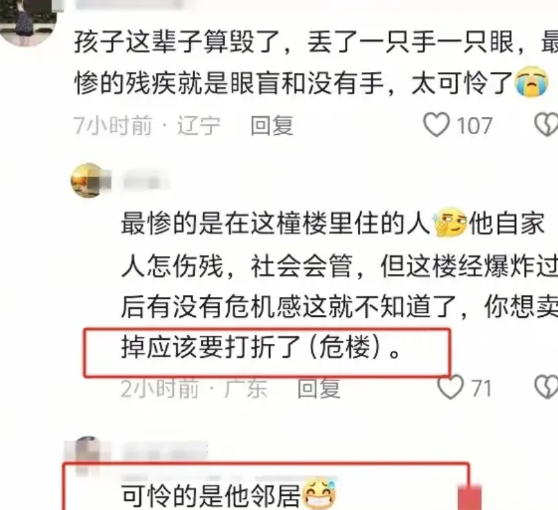Like the Guangdong comment with 71 likes
This screenshot has width=558, height=510.
click(451, 387)
